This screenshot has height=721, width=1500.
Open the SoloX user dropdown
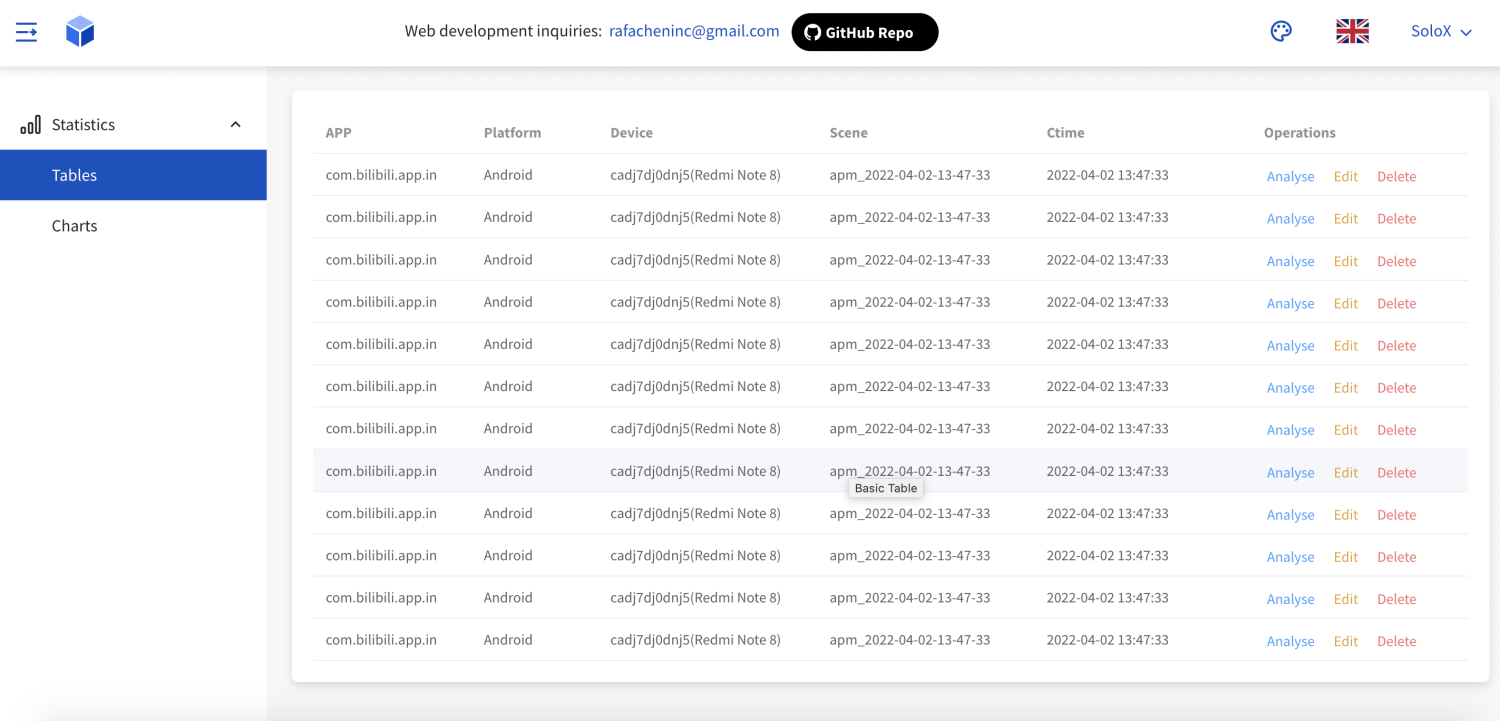tap(1441, 31)
